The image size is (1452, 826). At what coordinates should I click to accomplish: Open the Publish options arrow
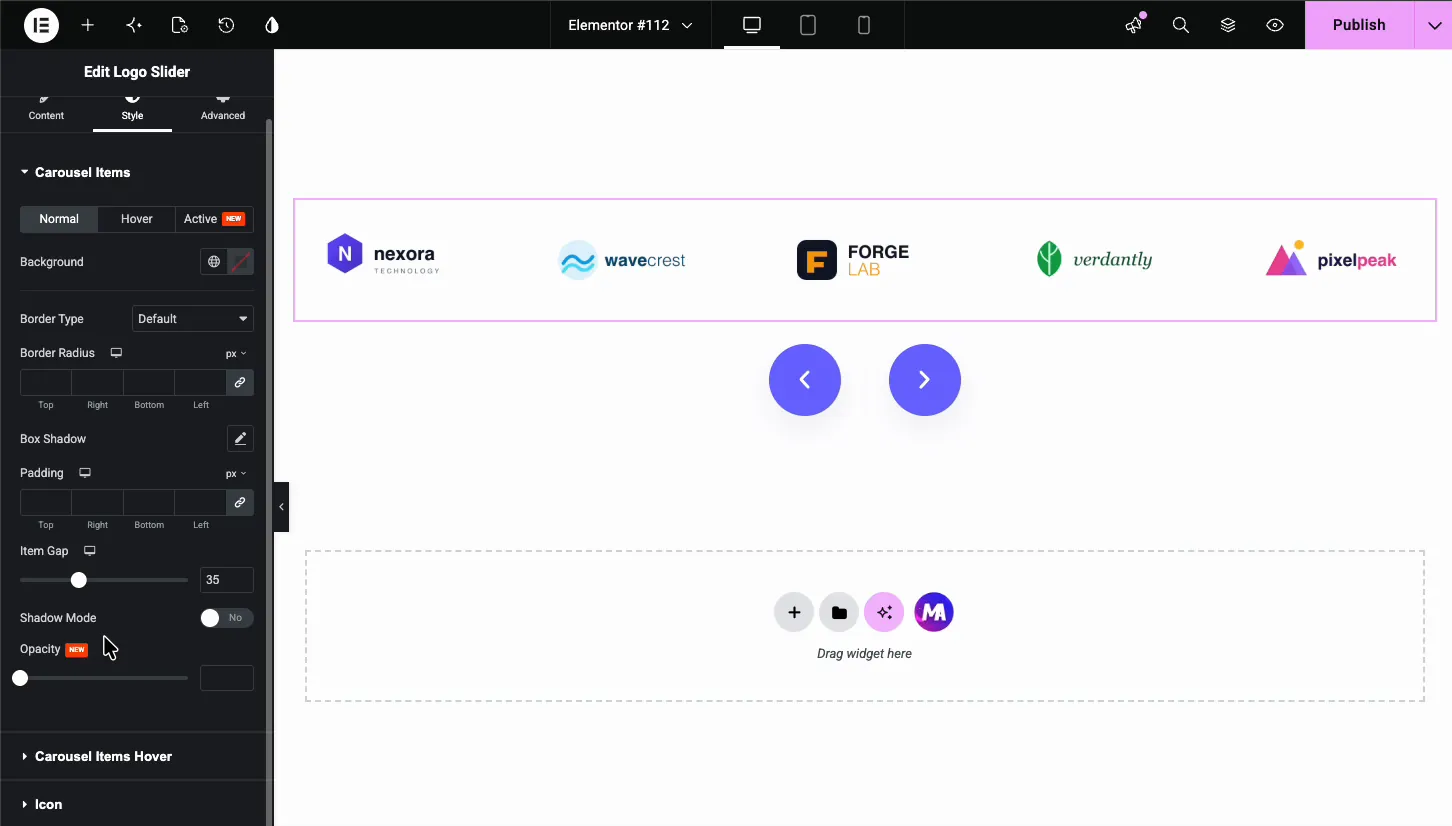coord(1433,25)
